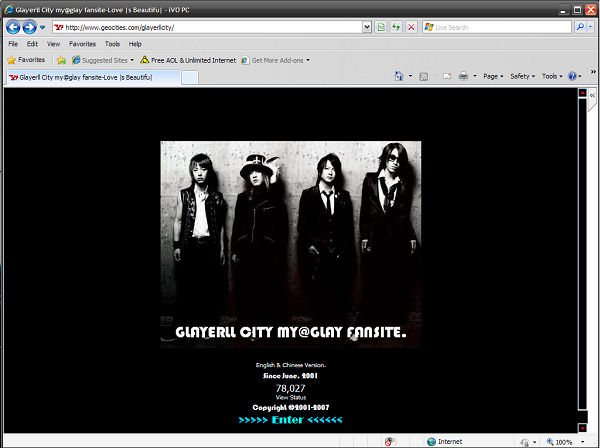Click the Stop loading icon
Image resolution: width=600 pixels, height=448 pixels.
click(x=412, y=27)
